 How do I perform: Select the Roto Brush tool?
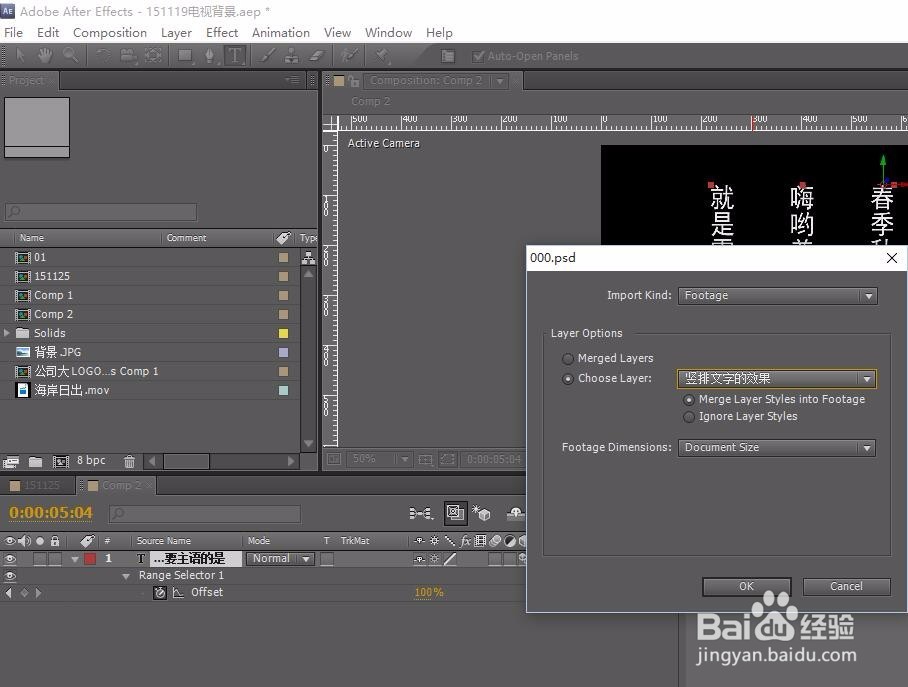(x=349, y=56)
